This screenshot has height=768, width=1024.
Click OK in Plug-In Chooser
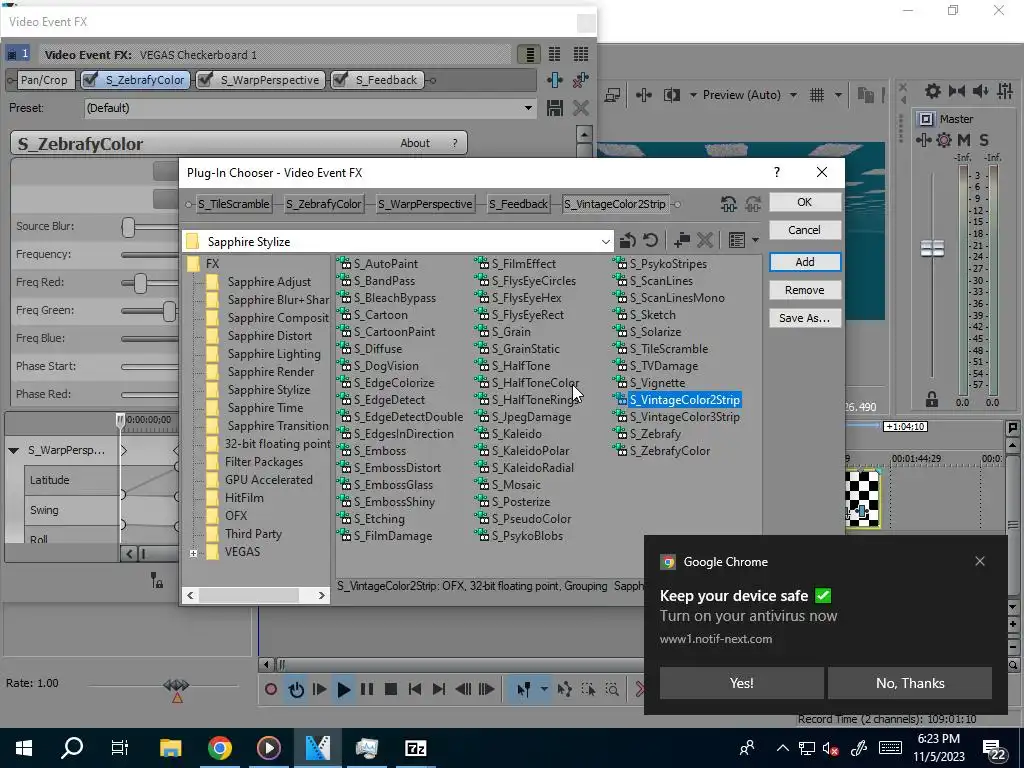805,202
